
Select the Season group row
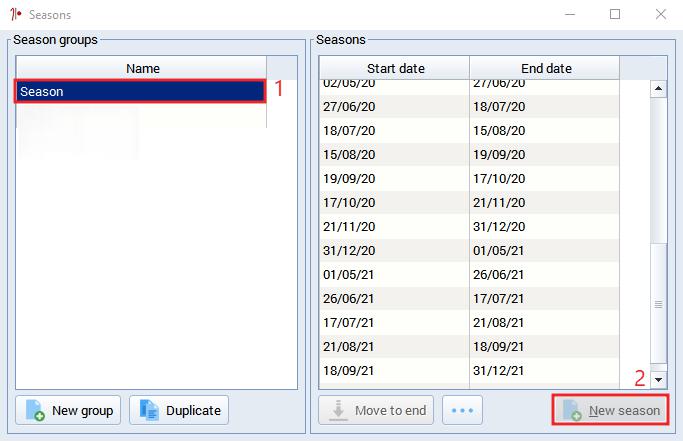pyautogui.click(x=140, y=92)
